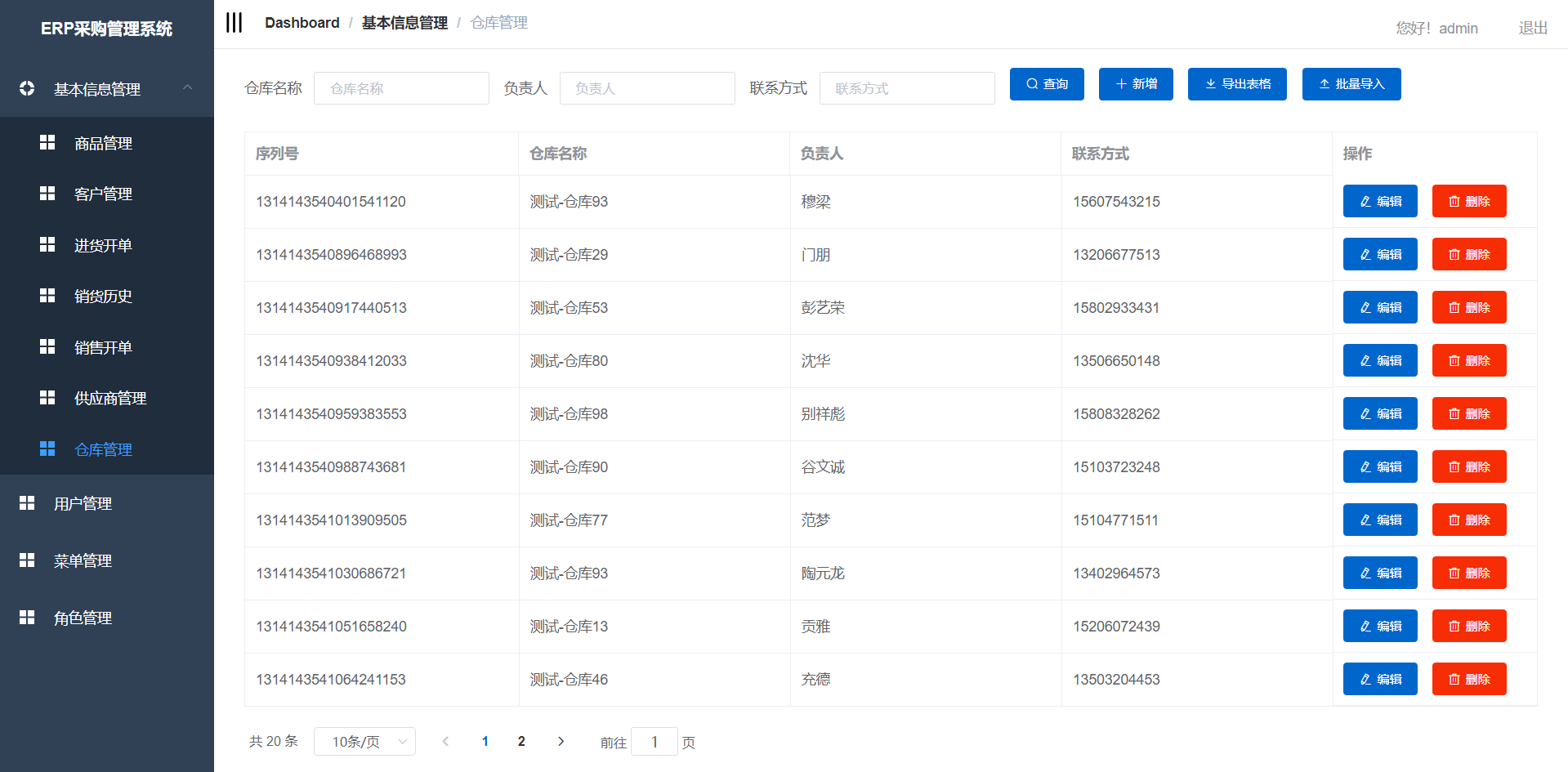The image size is (1568, 772).
Task: Focus the 联系方式 search input
Action: pos(907,88)
